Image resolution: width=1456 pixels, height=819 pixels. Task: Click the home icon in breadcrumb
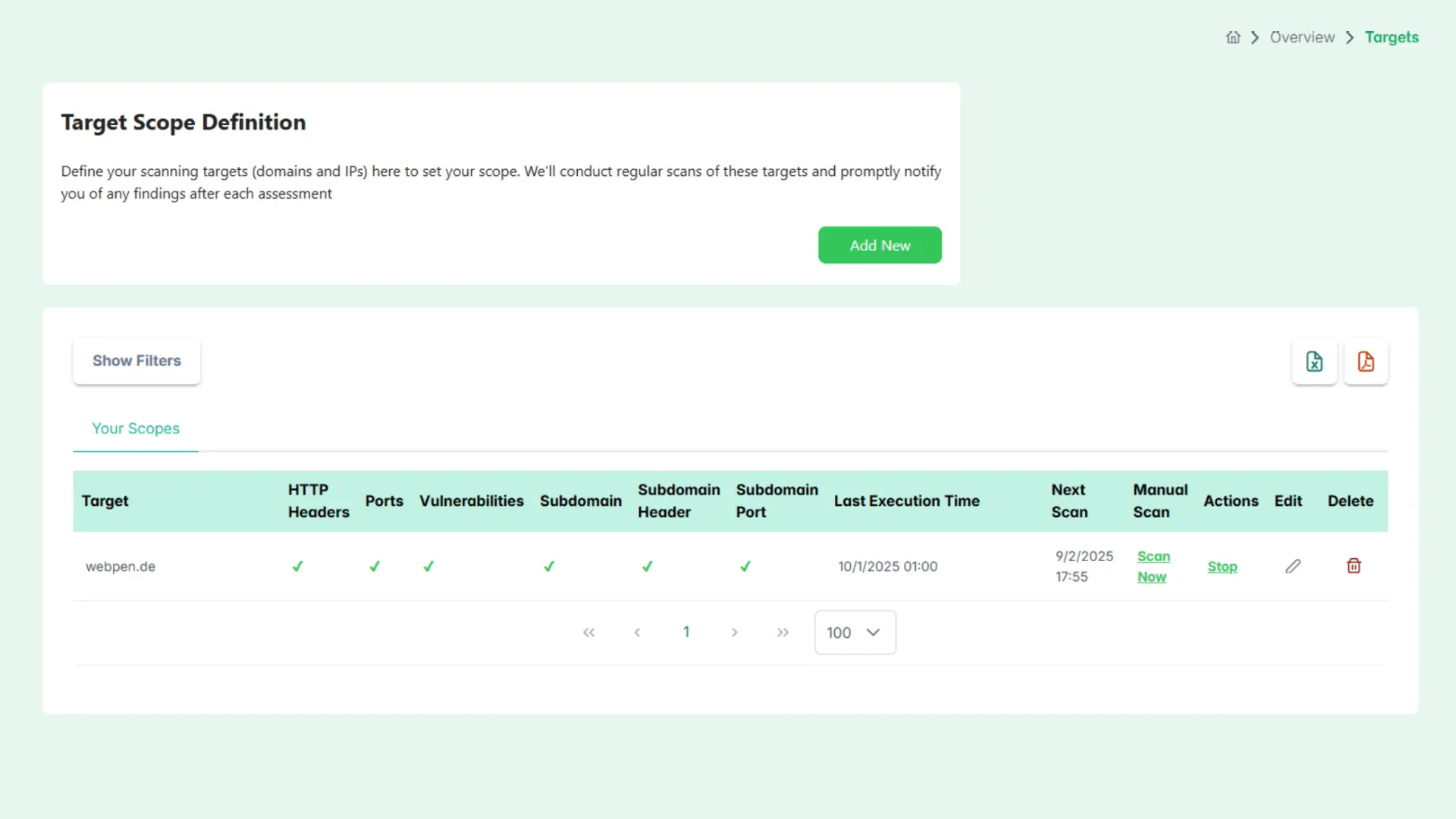(x=1233, y=37)
